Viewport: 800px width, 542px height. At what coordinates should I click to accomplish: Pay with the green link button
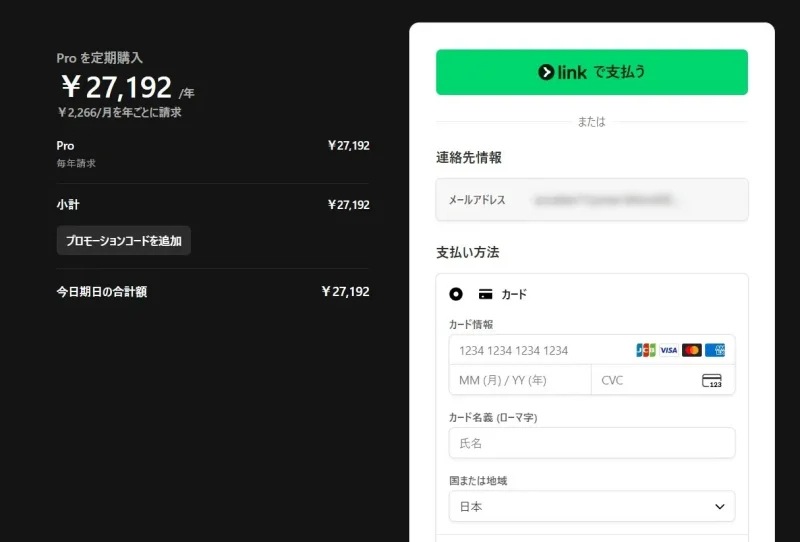click(x=592, y=72)
